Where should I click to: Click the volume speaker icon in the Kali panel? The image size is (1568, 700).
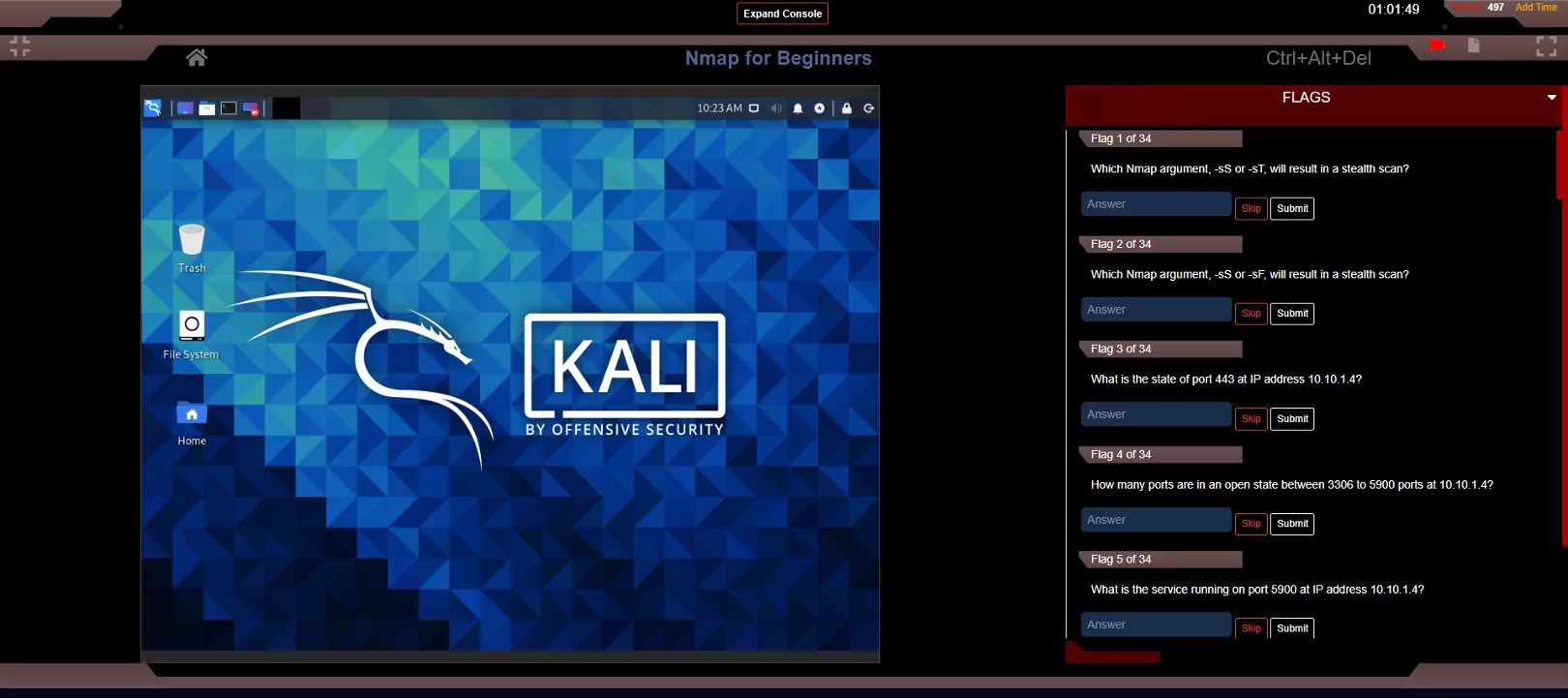[x=776, y=108]
